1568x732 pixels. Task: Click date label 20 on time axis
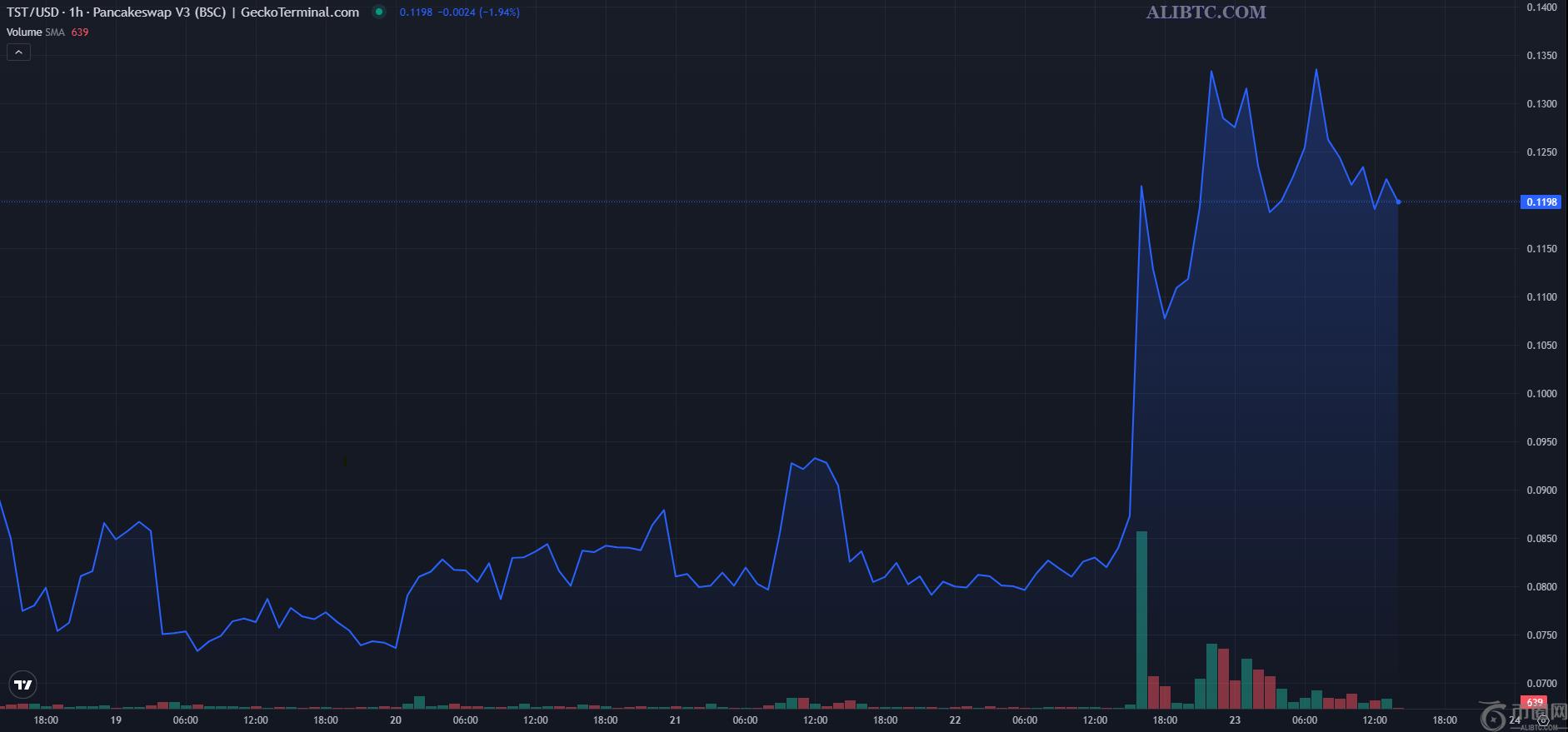point(396,720)
